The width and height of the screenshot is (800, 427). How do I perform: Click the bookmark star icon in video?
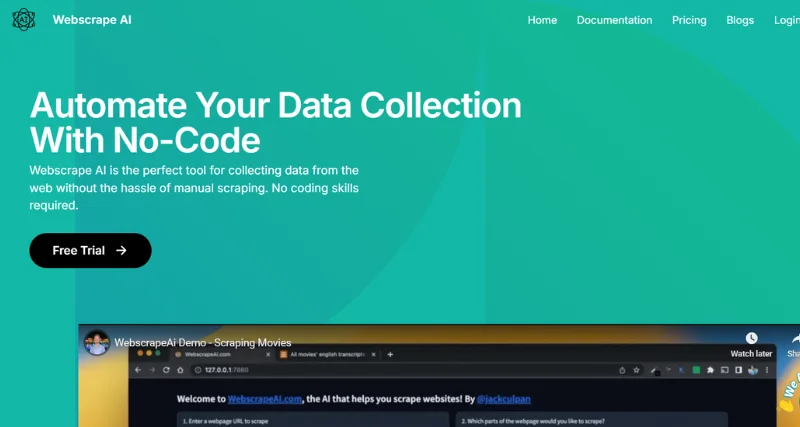(636, 370)
